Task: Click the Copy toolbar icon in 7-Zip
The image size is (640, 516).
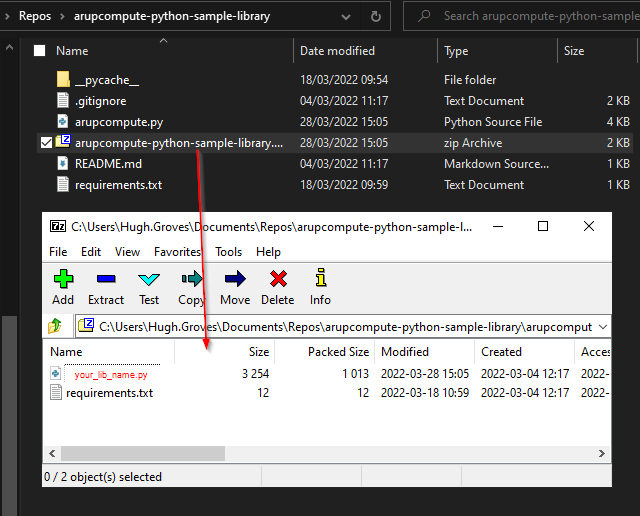Action: tap(191, 279)
